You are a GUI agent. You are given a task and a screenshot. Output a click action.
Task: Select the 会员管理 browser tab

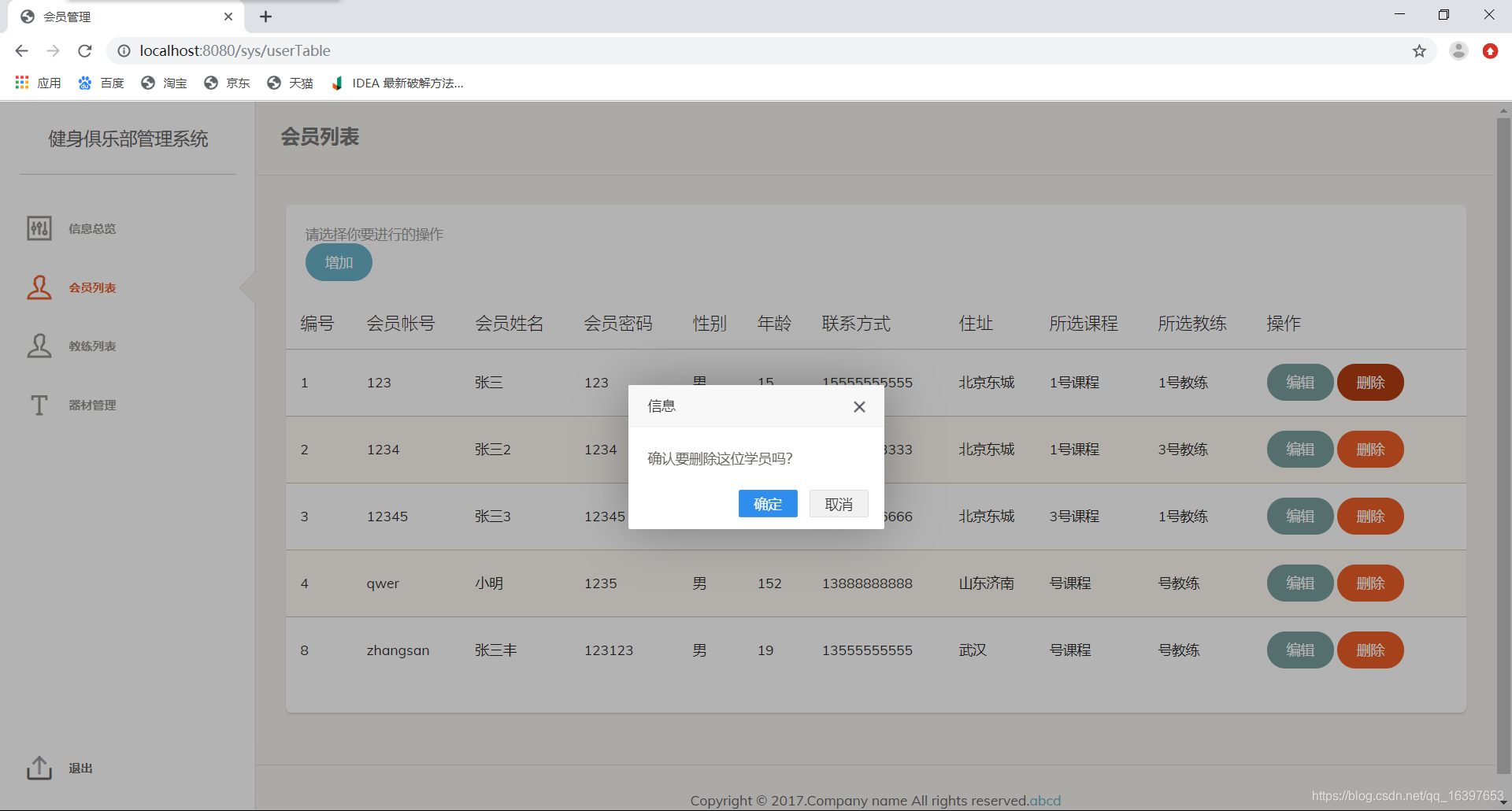pos(126,17)
